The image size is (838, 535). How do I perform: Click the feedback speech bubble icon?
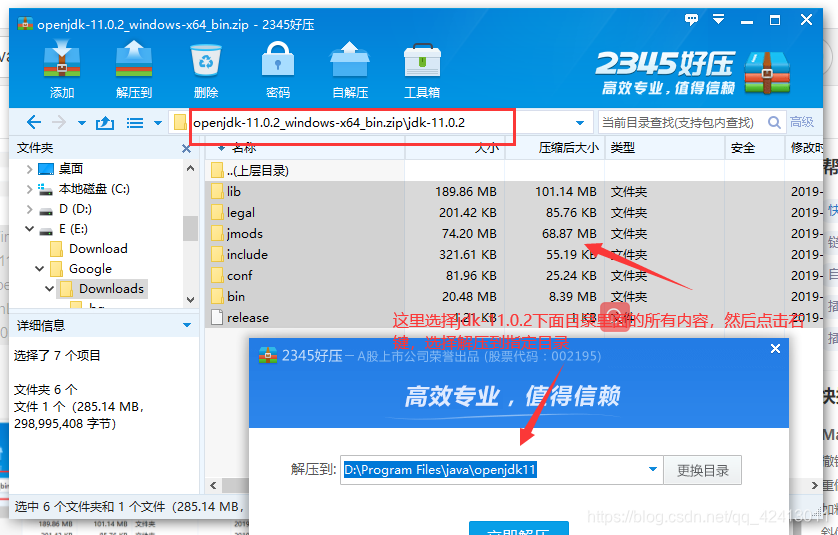[692, 20]
